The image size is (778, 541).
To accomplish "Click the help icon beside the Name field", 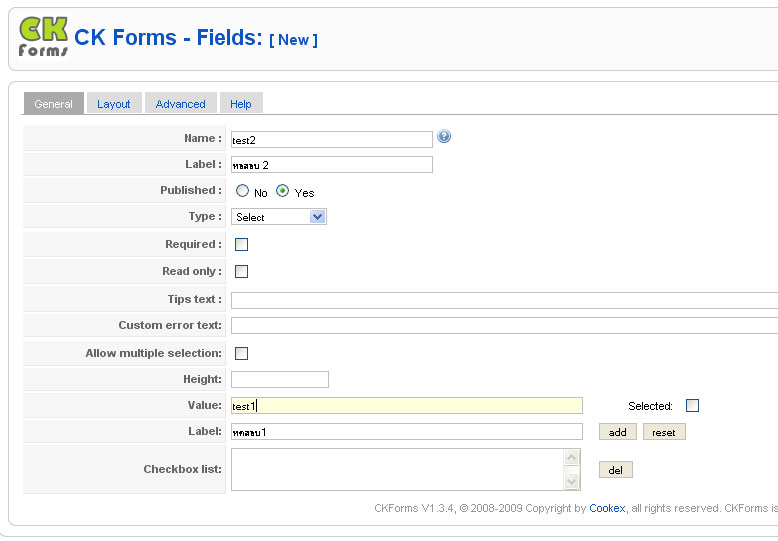I will pos(444,136).
